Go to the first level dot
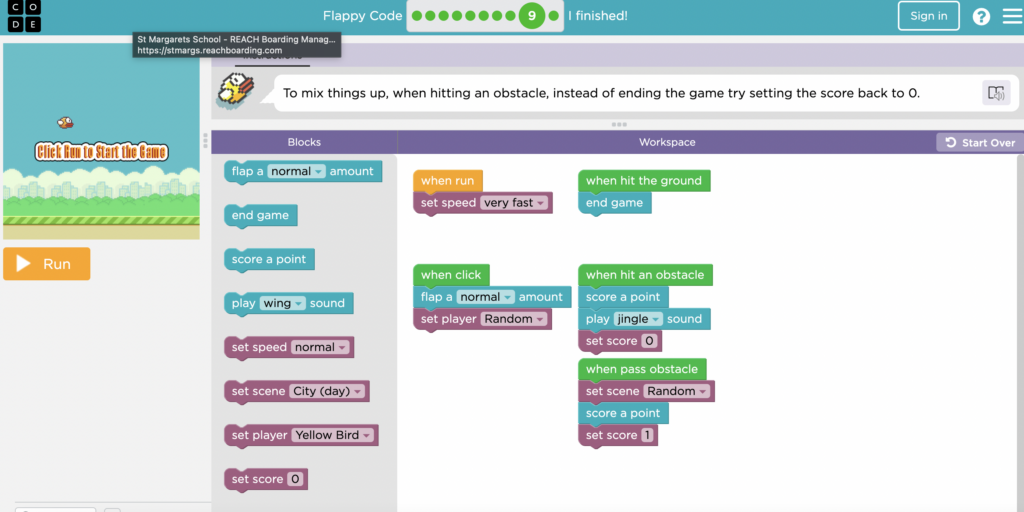Screen dimensions: 1024x512 417,16
